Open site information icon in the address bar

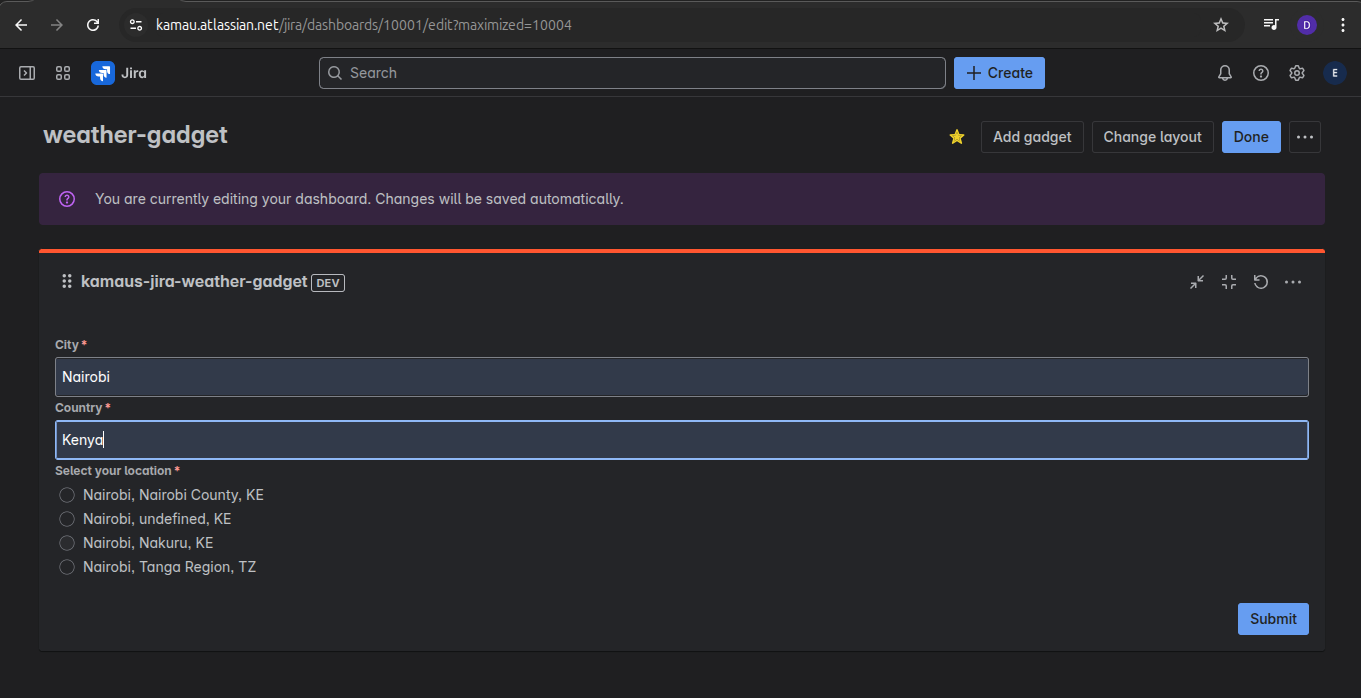[x=137, y=25]
